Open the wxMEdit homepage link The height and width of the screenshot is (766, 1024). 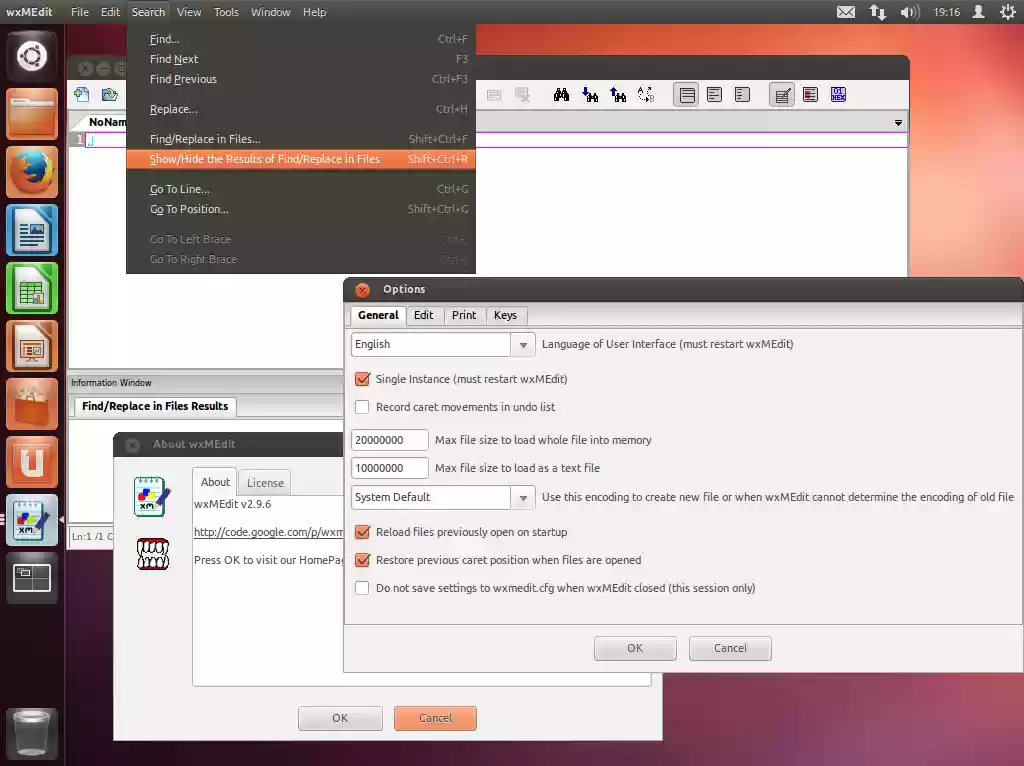click(x=268, y=532)
